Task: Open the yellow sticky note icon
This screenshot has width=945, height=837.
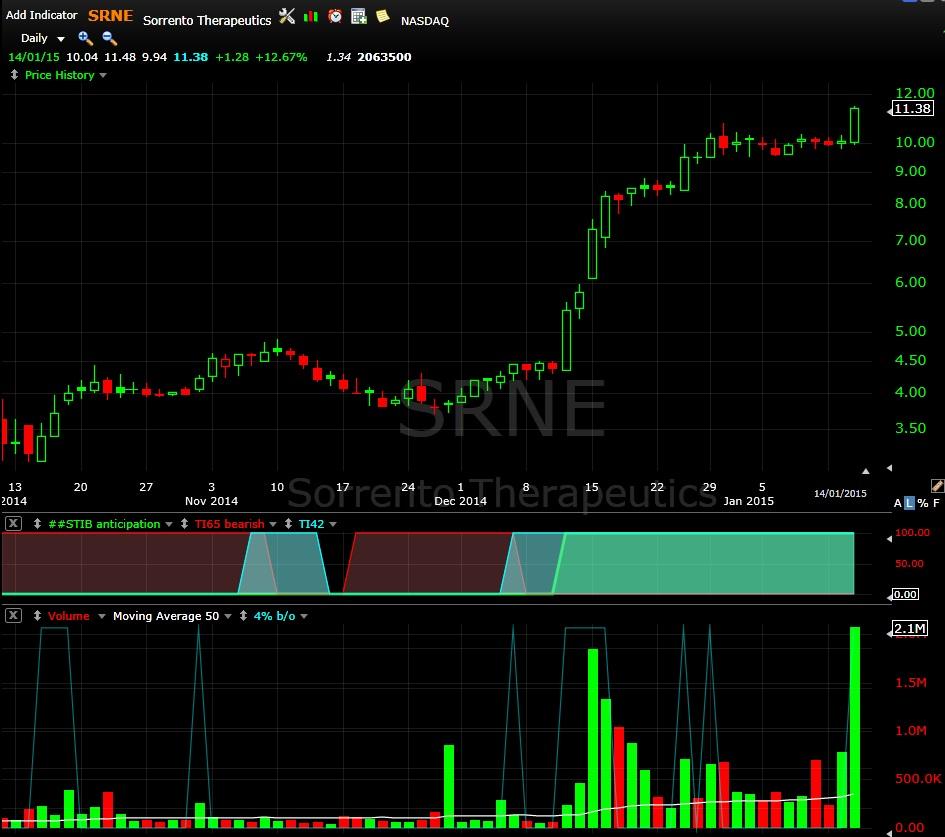Action: [382, 16]
